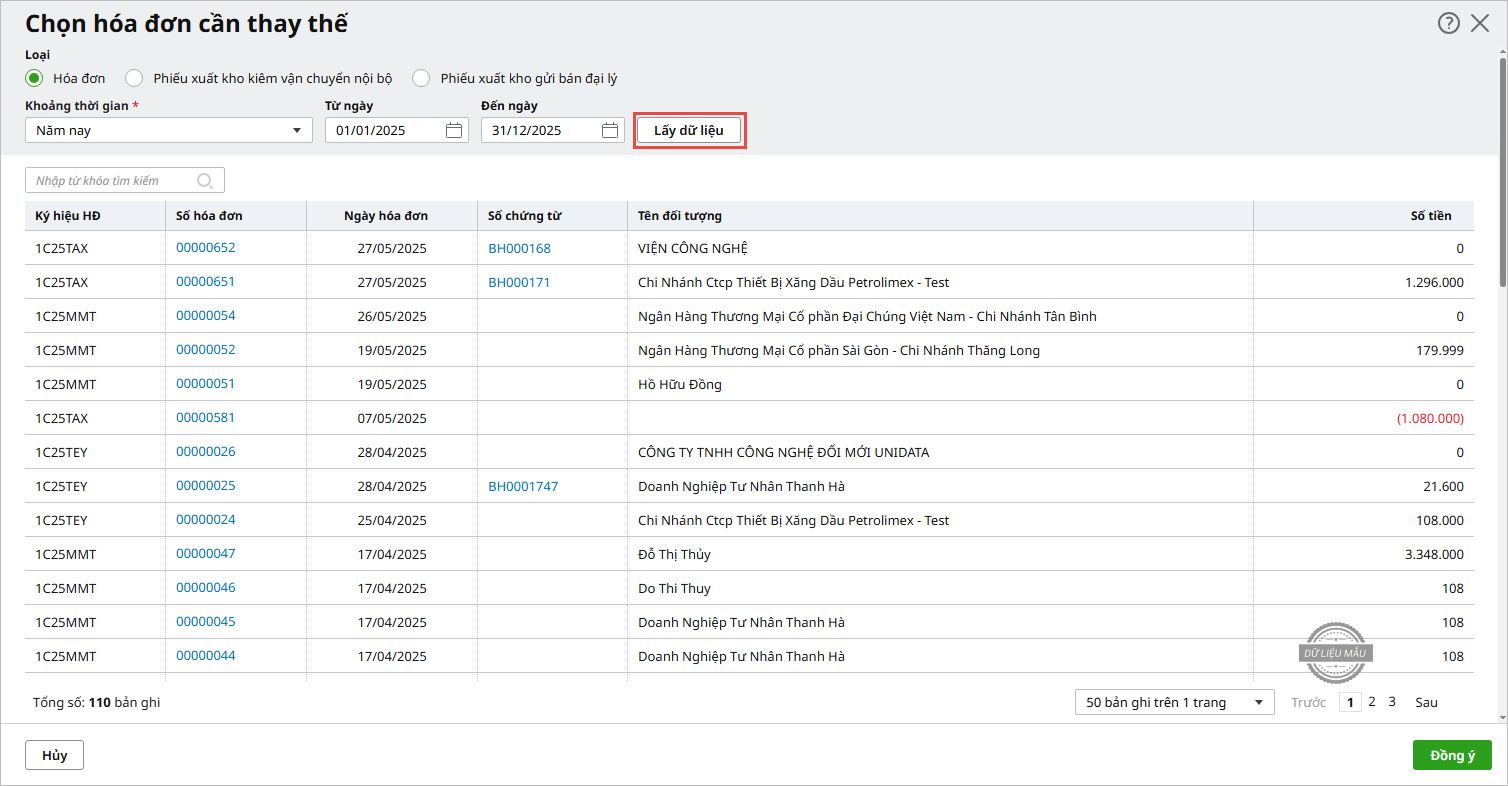Select the Do Thi Thuy row
Screen dimensions: 1508x786
coord(749,588)
